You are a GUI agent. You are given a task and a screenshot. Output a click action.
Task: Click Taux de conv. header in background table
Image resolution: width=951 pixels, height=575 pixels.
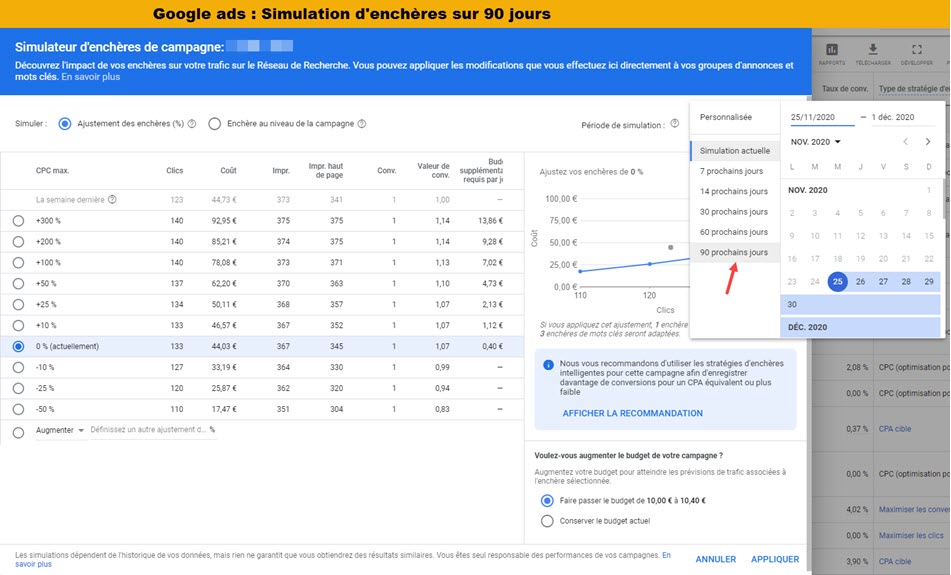tap(845, 89)
